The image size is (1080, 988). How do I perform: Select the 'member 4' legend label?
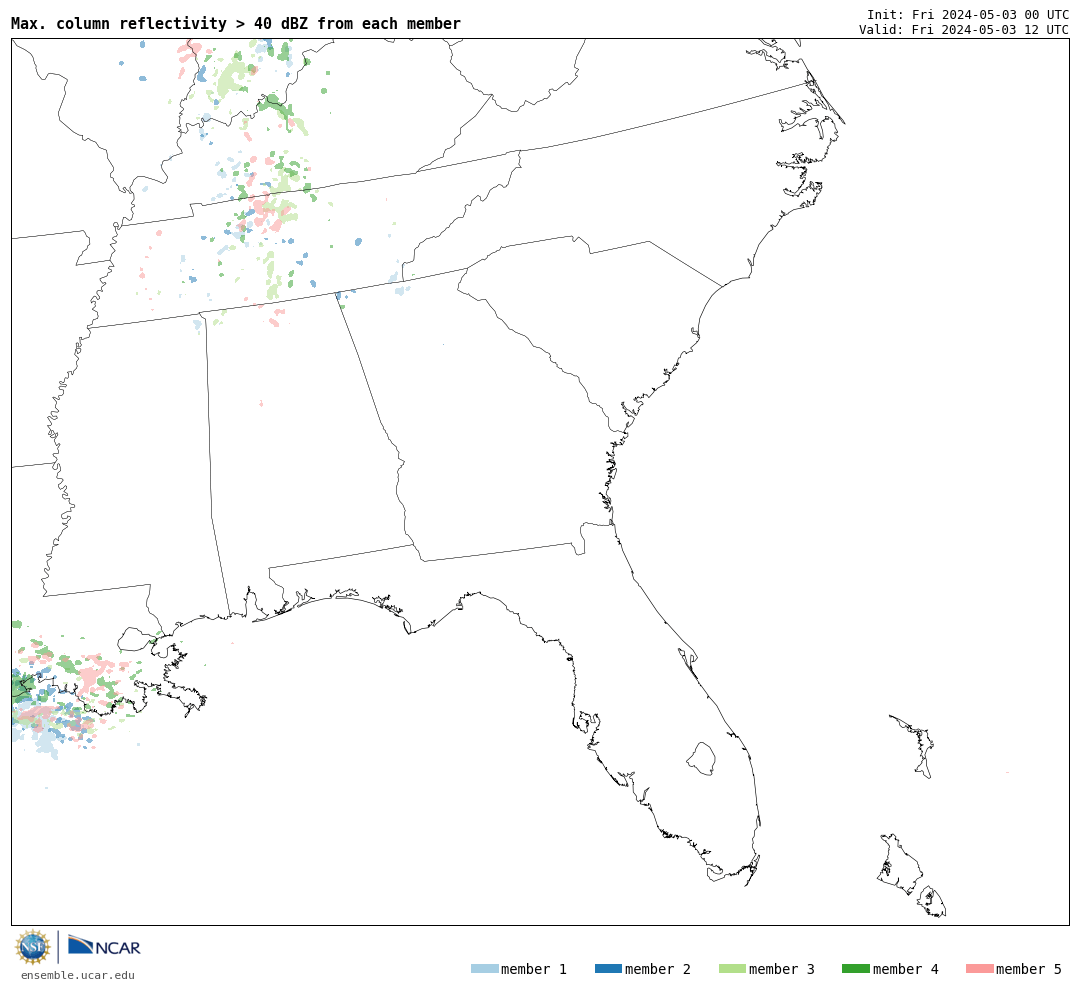coord(906,969)
